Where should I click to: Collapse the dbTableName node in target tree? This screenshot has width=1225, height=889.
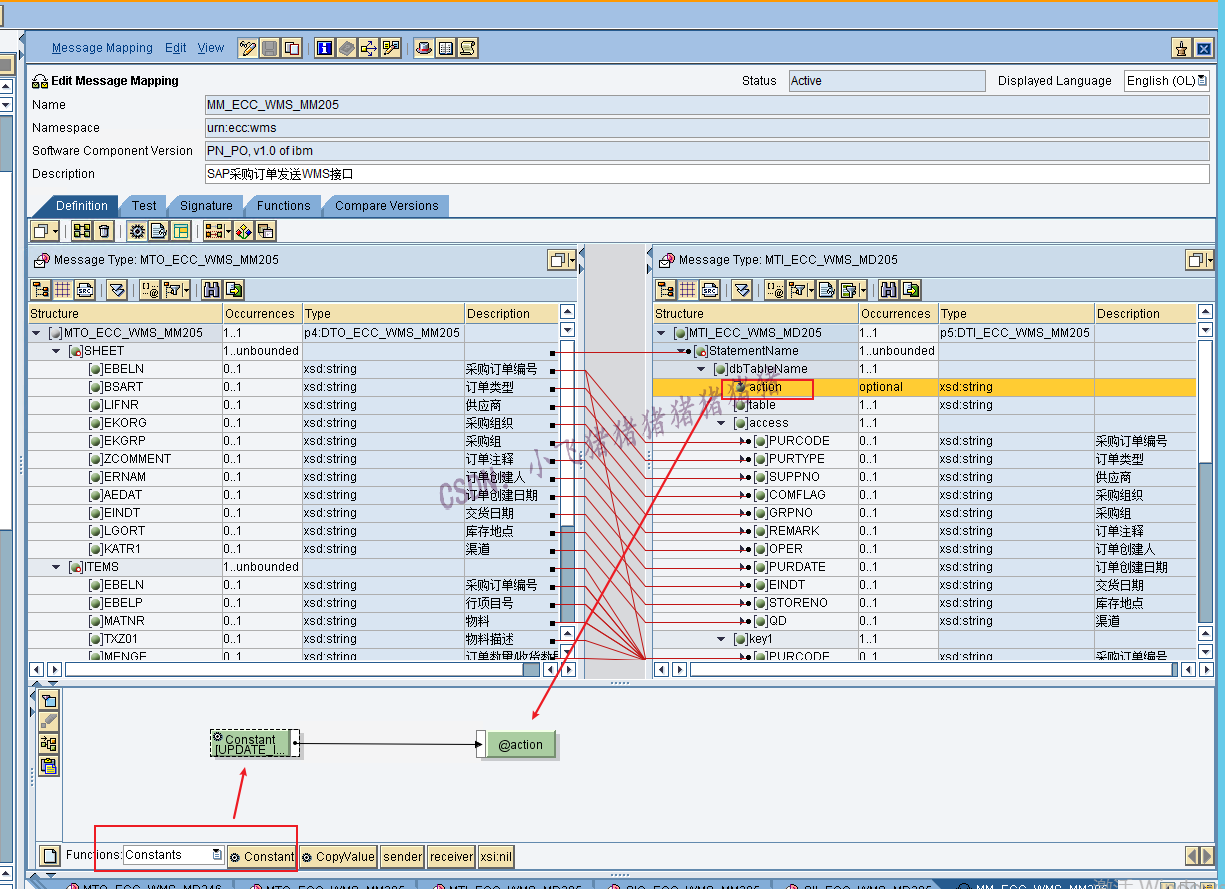(702, 369)
